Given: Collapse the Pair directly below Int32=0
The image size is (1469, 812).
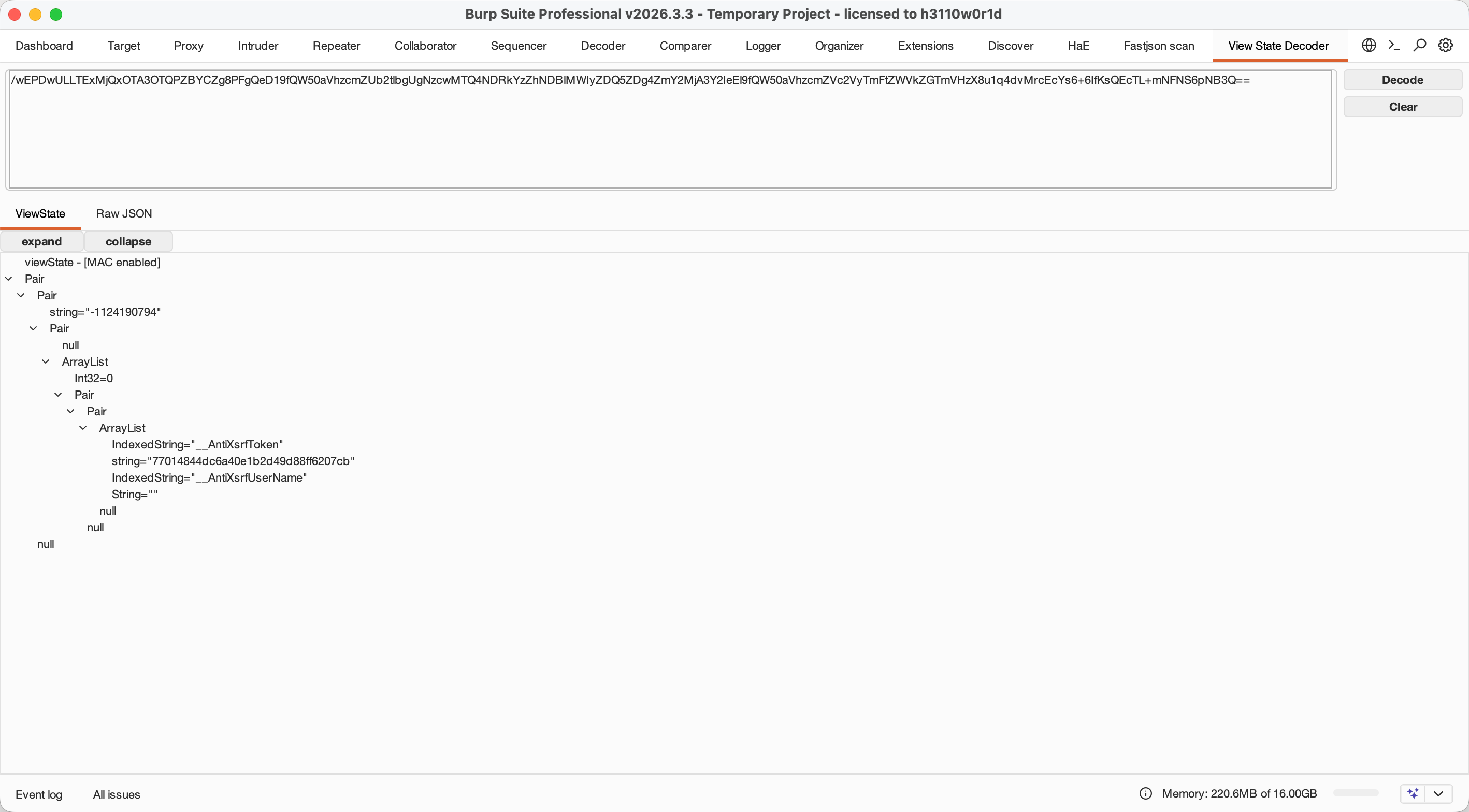Looking at the screenshot, I should pyautogui.click(x=58, y=395).
